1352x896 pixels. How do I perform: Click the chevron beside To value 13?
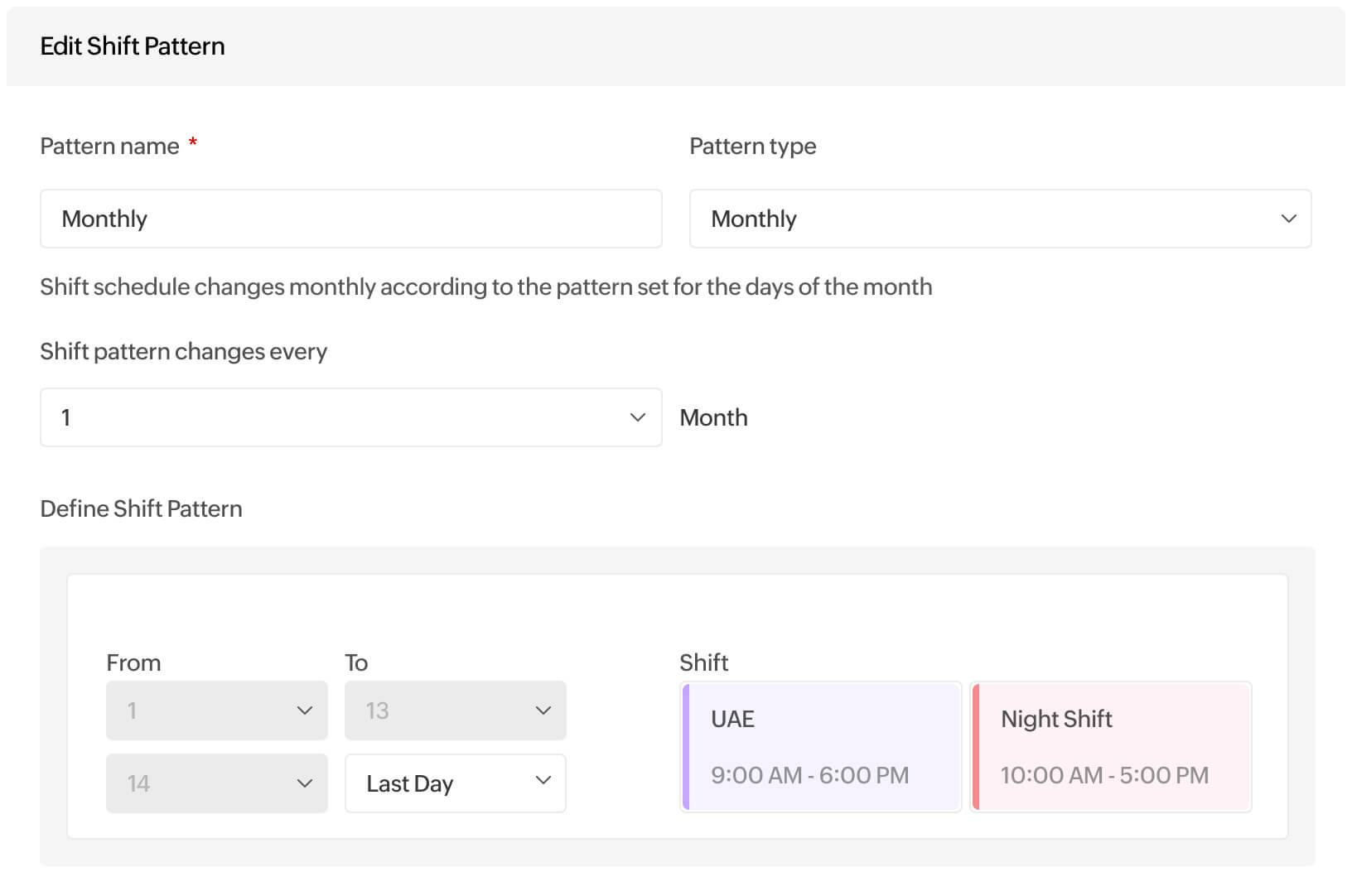[543, 711]
